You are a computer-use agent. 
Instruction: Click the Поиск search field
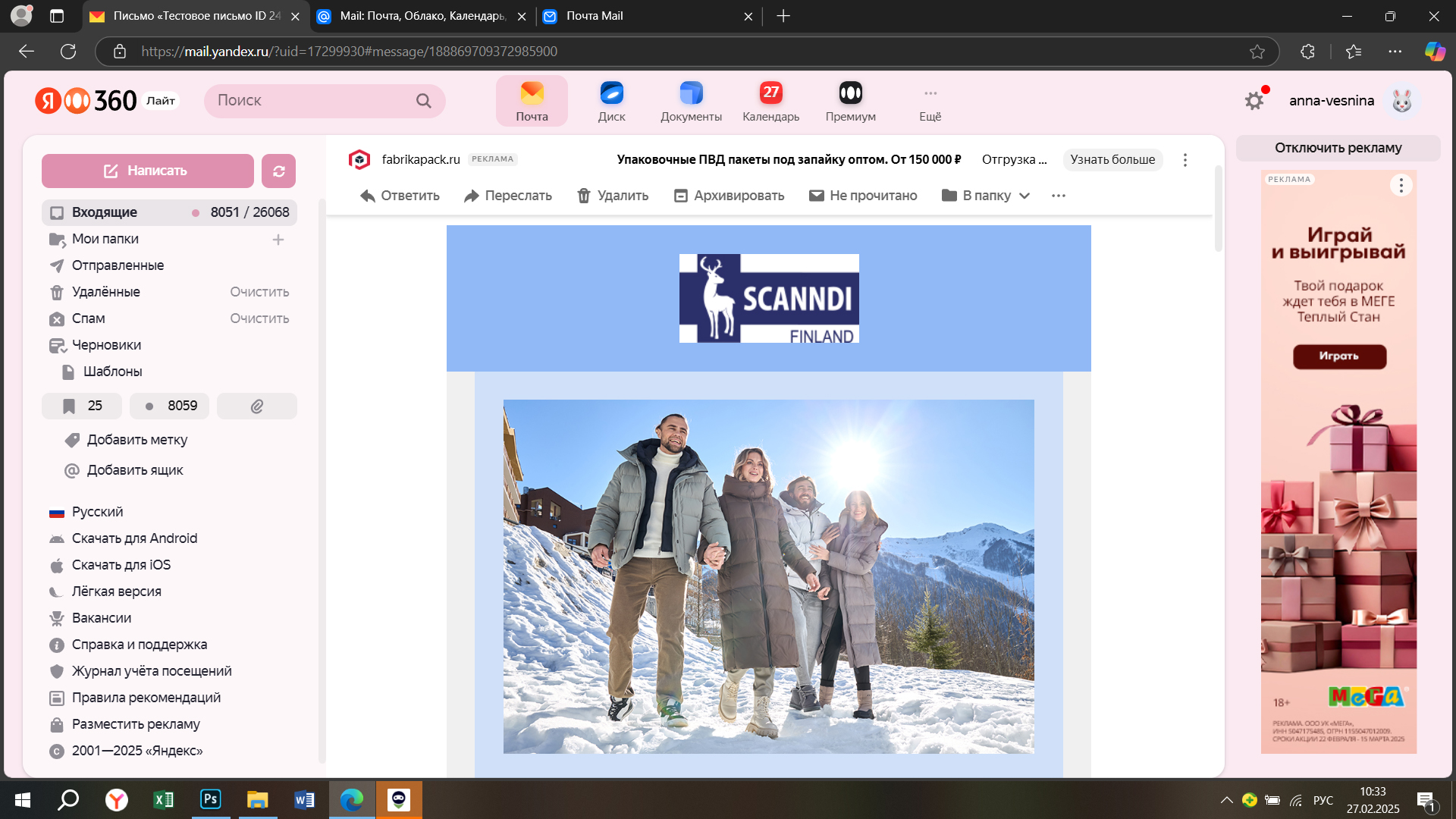click(311, 101)
